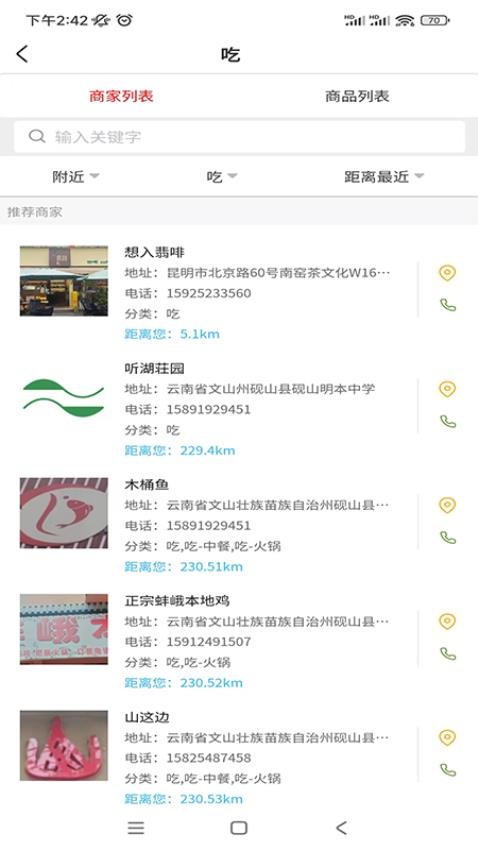Call the 想入翡啡 merchant
The image size is (478, 850).
click(x=448, y=305)
